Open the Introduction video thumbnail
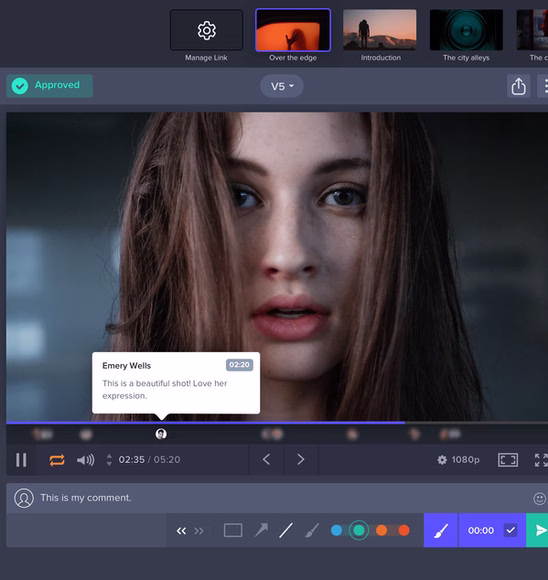This screenshot has width=548, height=580. 380,30
